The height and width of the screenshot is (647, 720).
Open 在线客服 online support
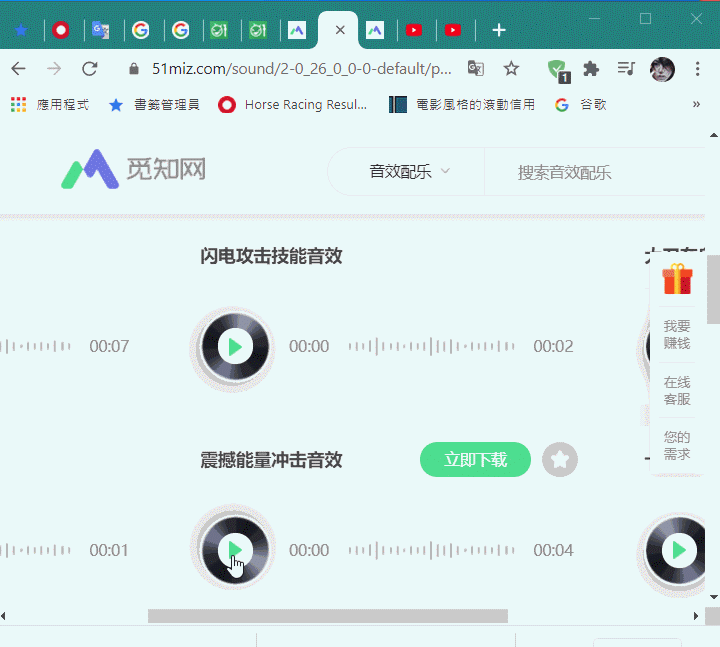coord(677,391)
